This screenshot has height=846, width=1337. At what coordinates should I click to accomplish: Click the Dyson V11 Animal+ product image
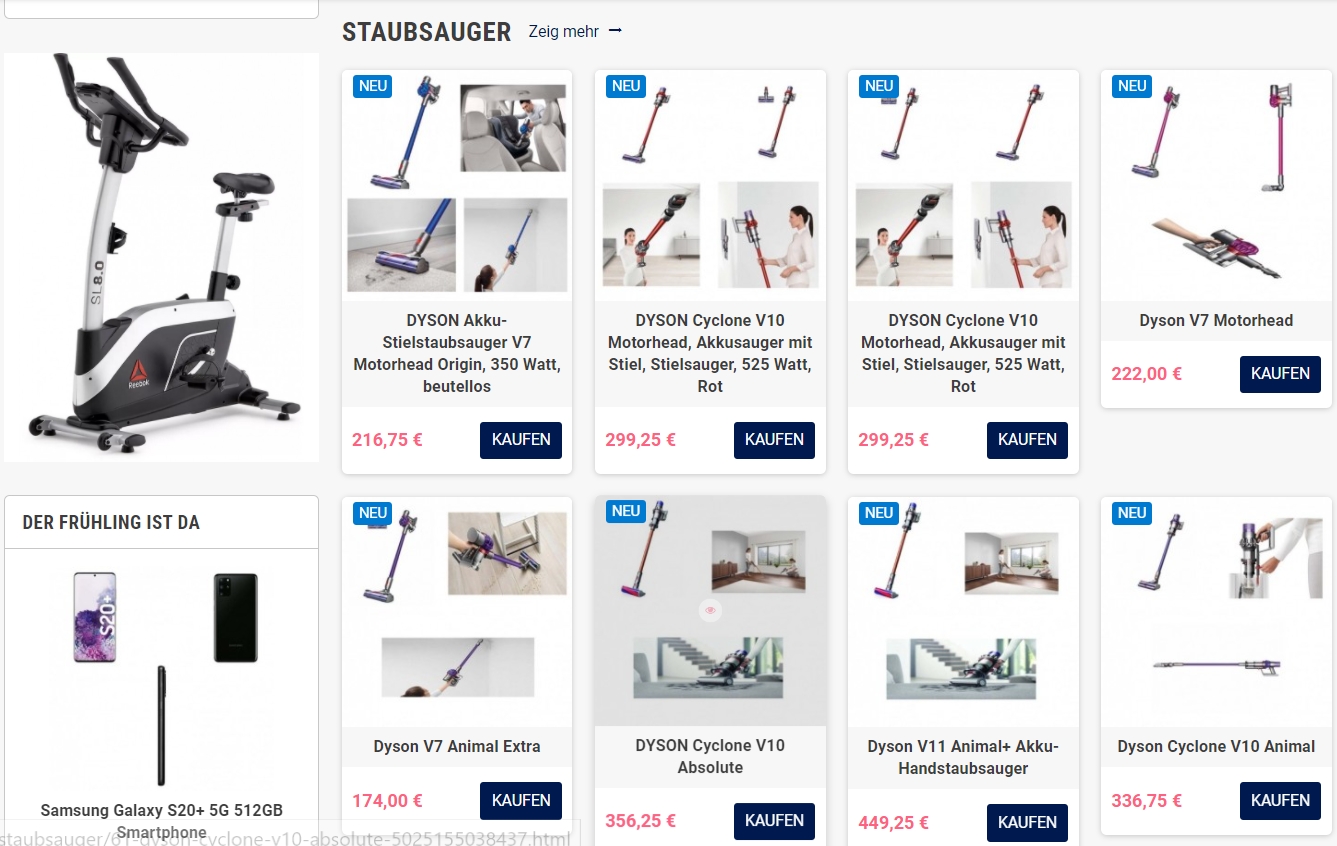[963, 612]
